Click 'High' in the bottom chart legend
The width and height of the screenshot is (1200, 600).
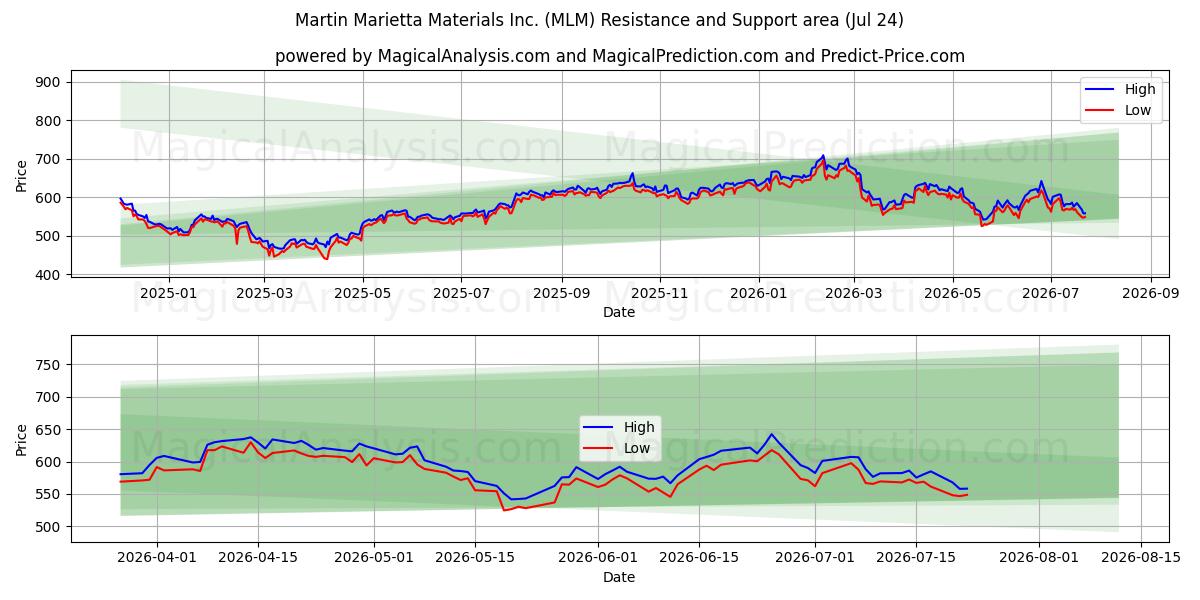click(x=639, y=427)
